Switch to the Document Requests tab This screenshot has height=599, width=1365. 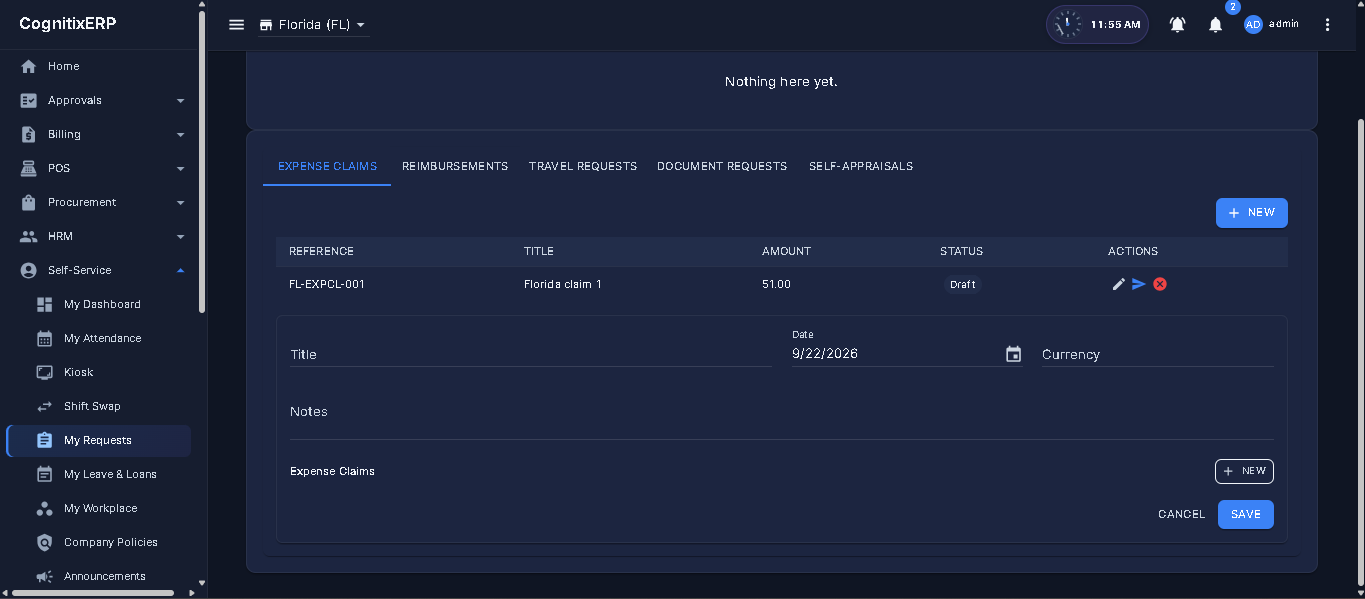(722, 166)
